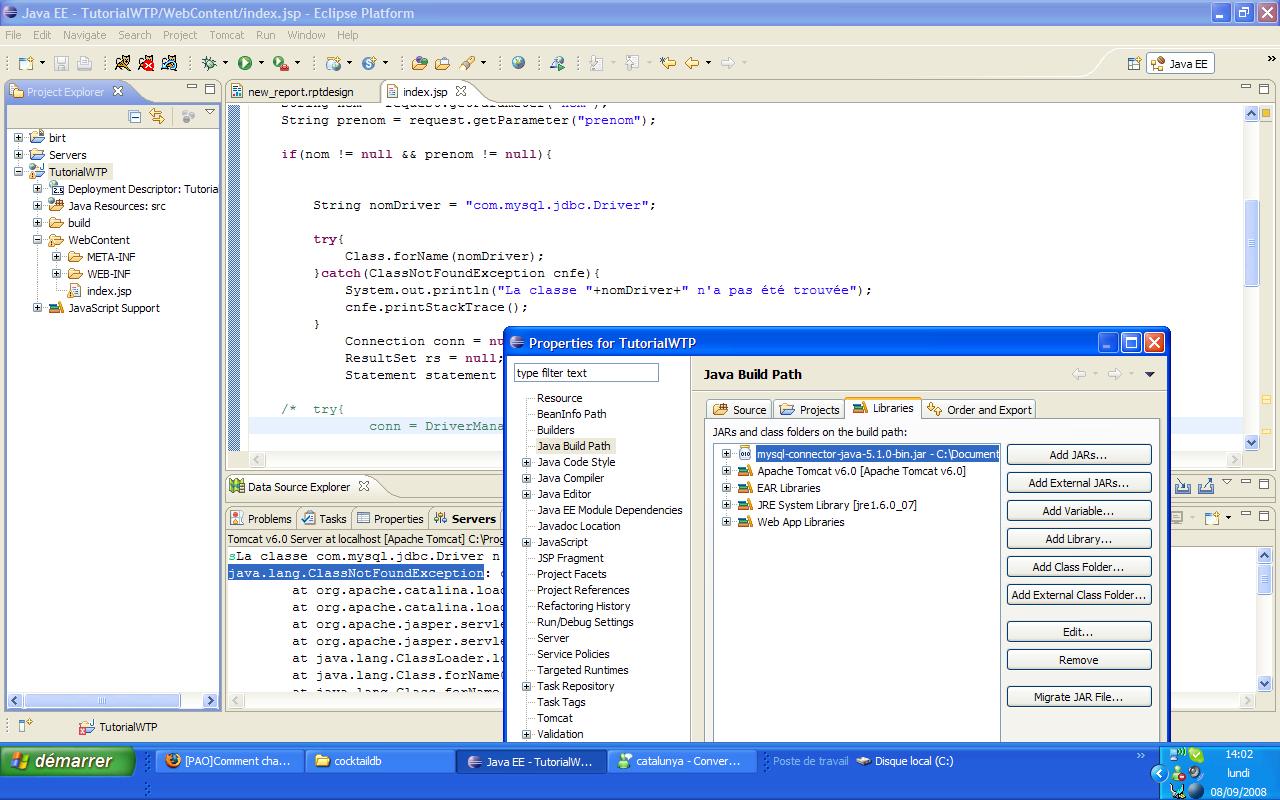This screenshot has width=1280, height=800.
Task: Switch to the Order and Export tab
Action: pyautogui.click(x=979, y=409)
